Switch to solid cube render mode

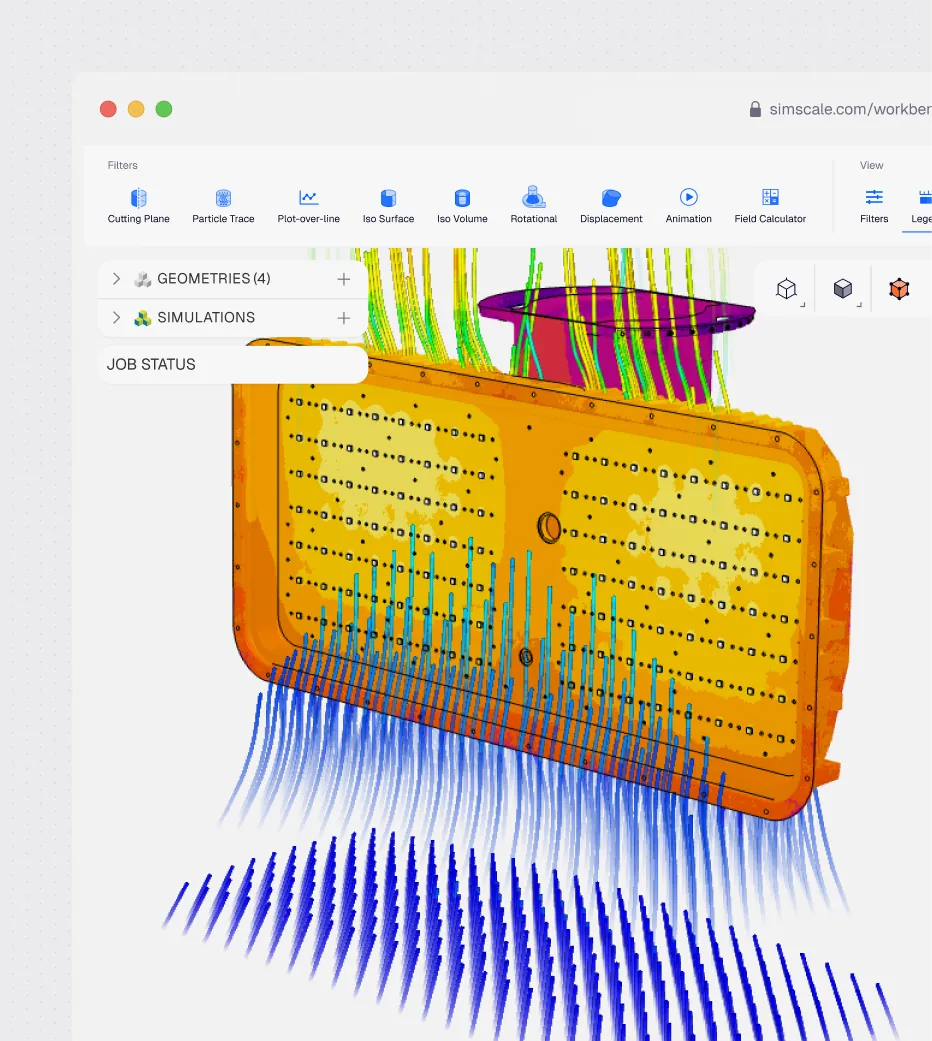pyautogui.click(x=842, y=289)
